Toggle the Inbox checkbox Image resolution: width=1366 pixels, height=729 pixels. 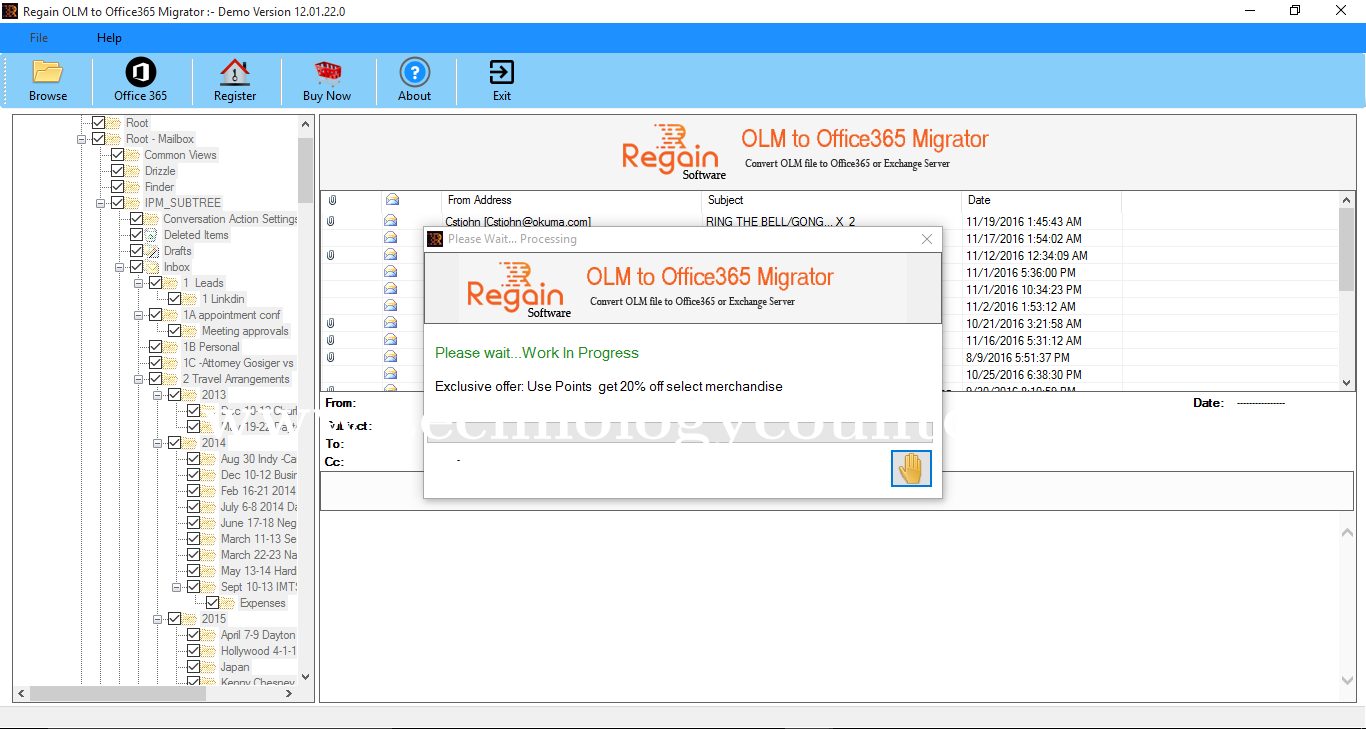pyautogui.click(x=137, y=267)
